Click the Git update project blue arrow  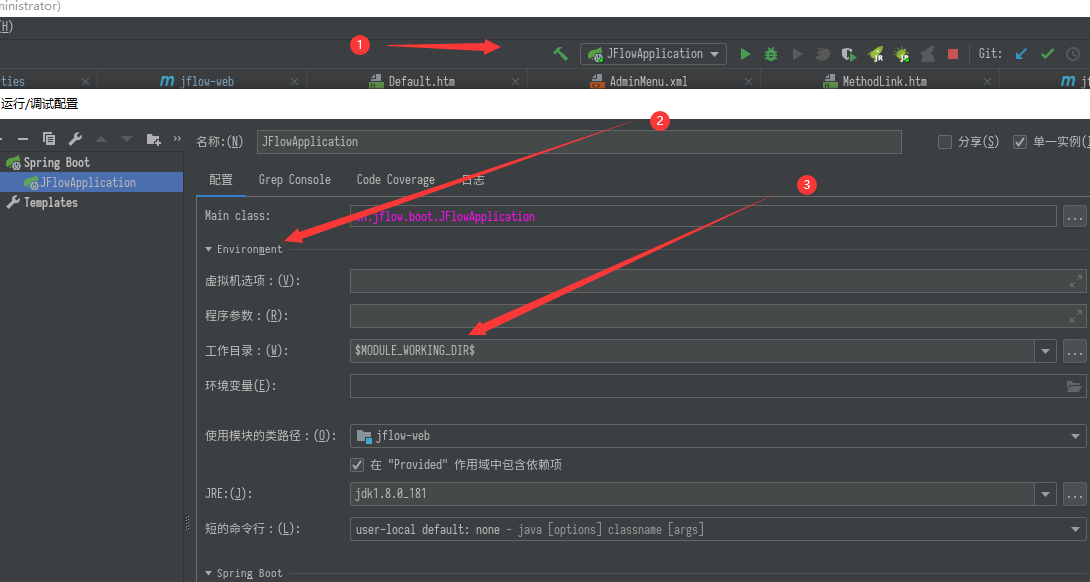(x=1020, y=54)
